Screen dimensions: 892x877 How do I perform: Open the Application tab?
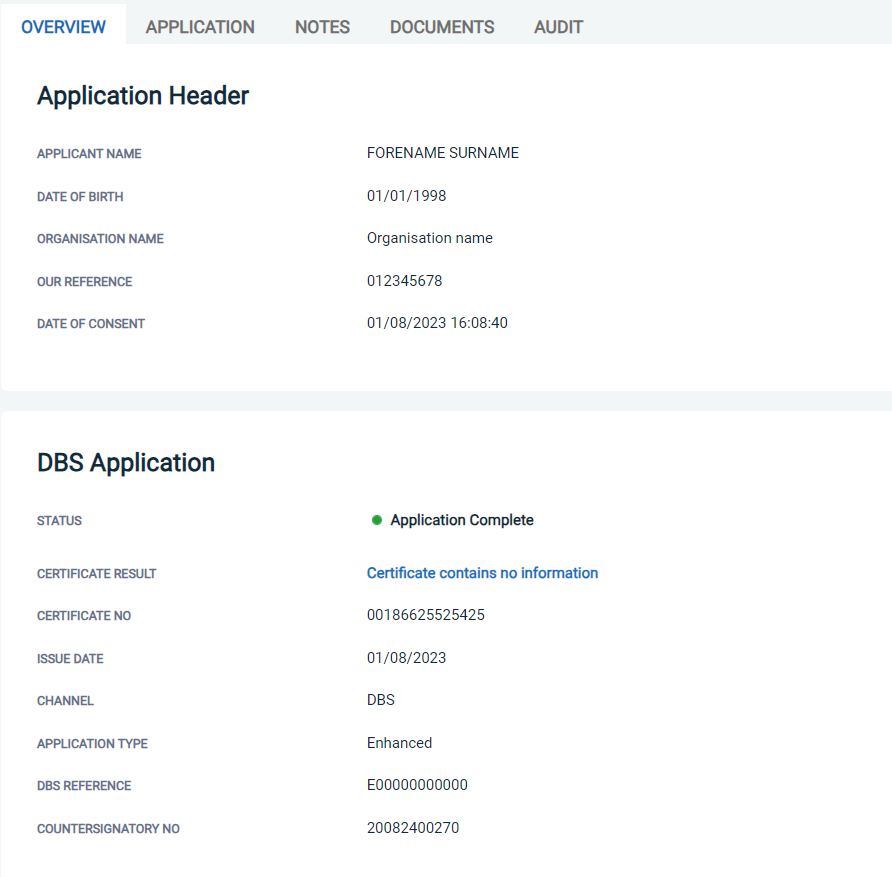200,27
